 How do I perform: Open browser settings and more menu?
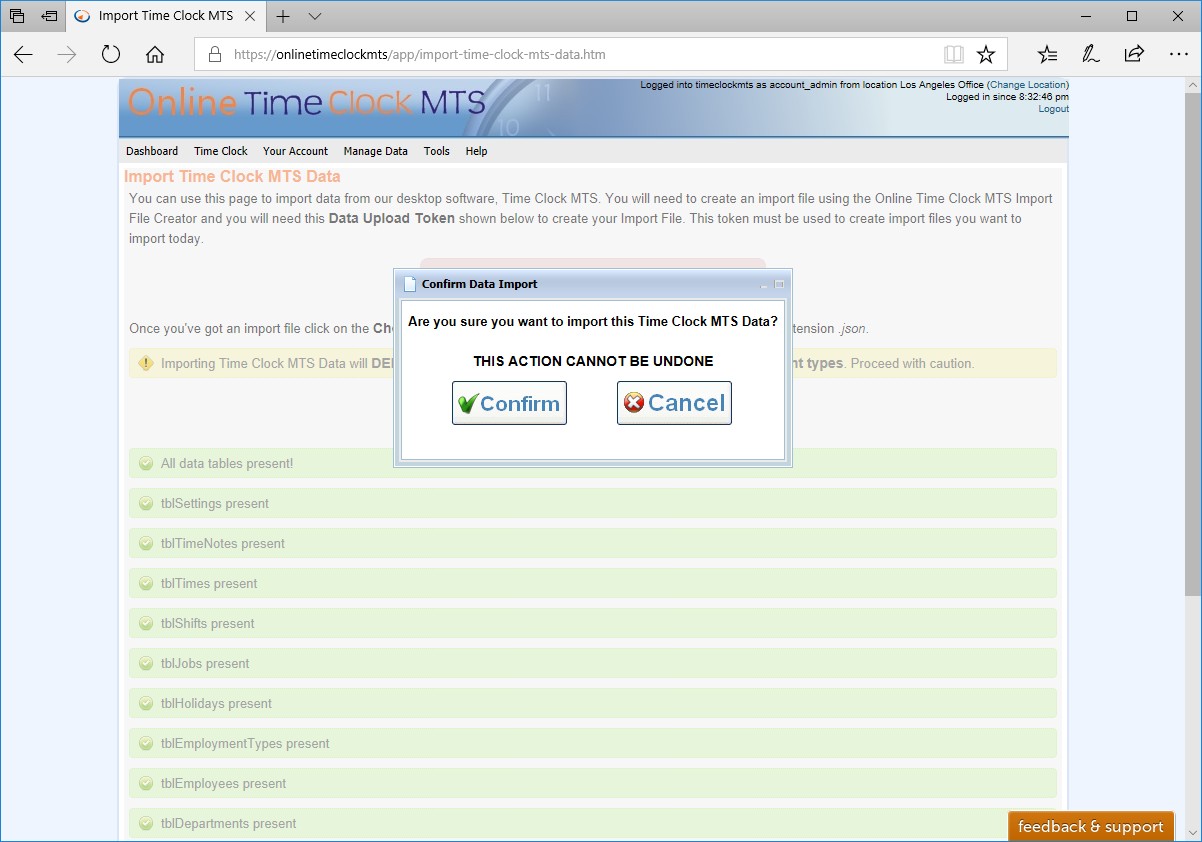pyautogui.click(x=1178, y=55)
